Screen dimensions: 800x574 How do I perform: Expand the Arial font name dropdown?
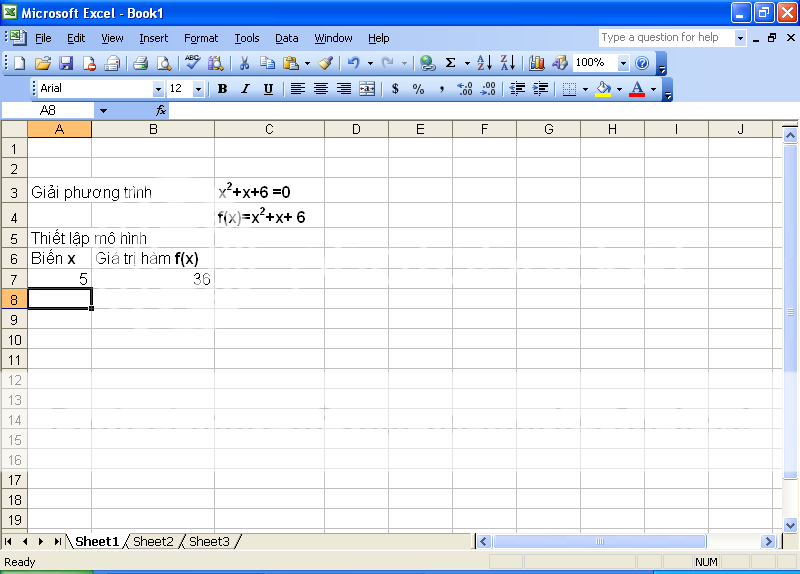157,89
